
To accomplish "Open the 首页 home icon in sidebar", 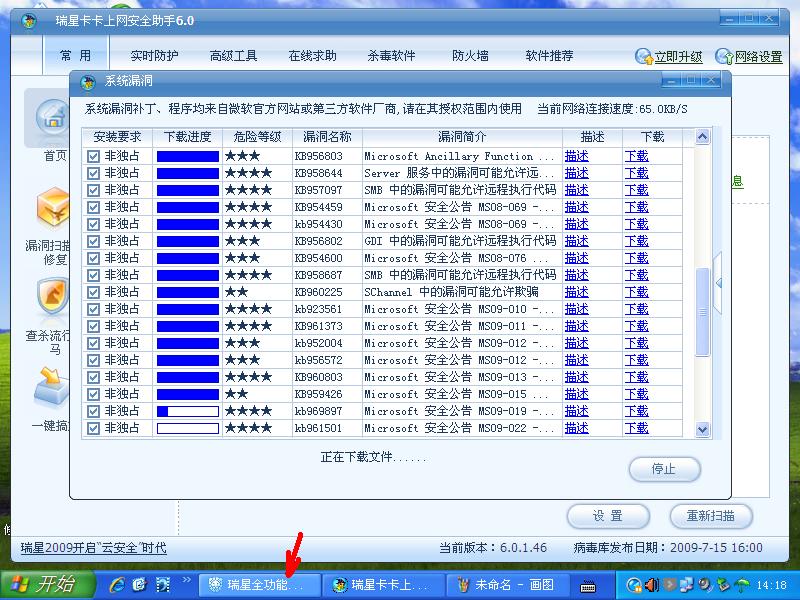I will (53, 118).
